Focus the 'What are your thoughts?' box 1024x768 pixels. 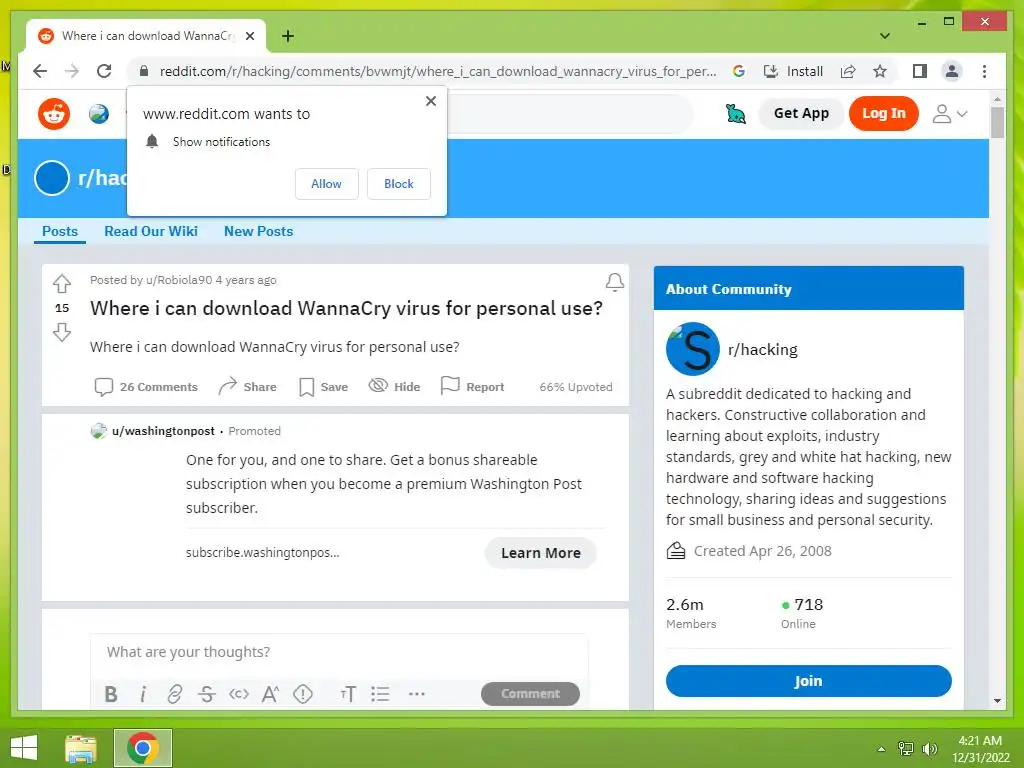pyautogui.click(x=339, y=652)
